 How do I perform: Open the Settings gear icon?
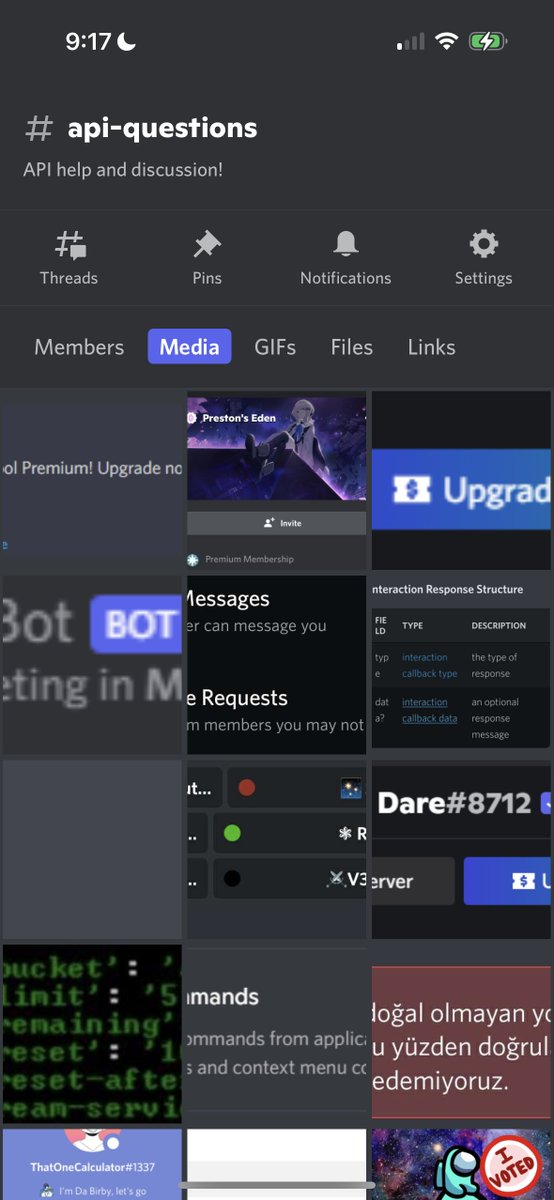pos(484,244)
